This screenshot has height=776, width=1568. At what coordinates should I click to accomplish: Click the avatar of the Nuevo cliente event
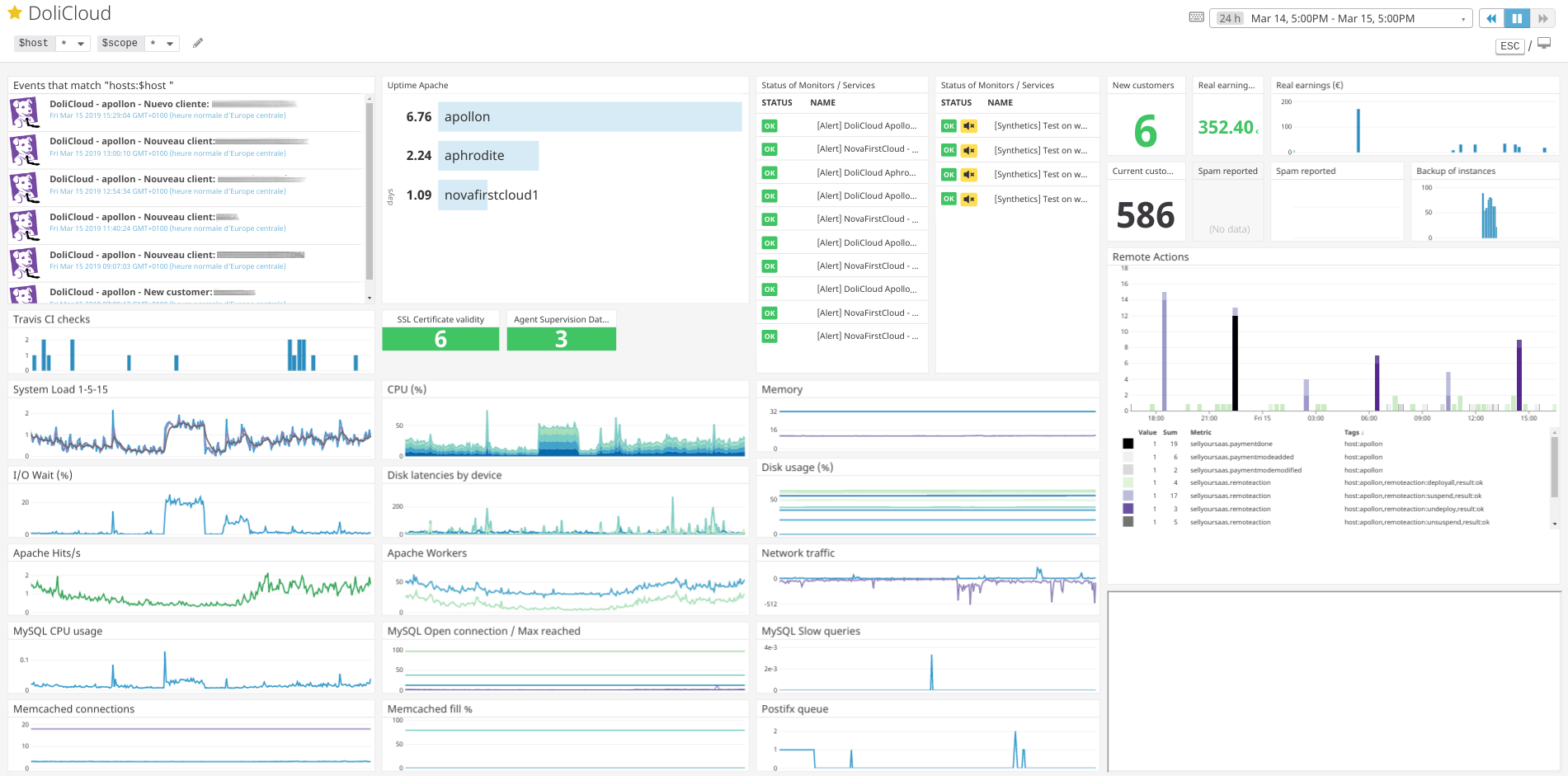pos(26,112)
